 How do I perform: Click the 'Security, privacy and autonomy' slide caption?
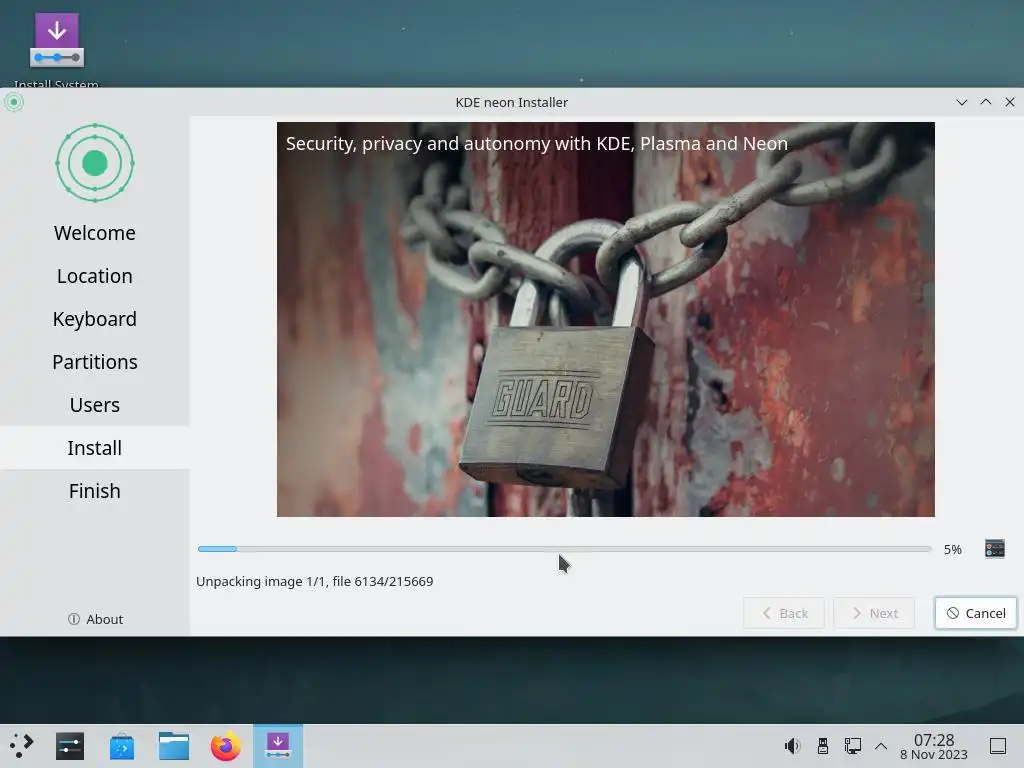(536, 144)
